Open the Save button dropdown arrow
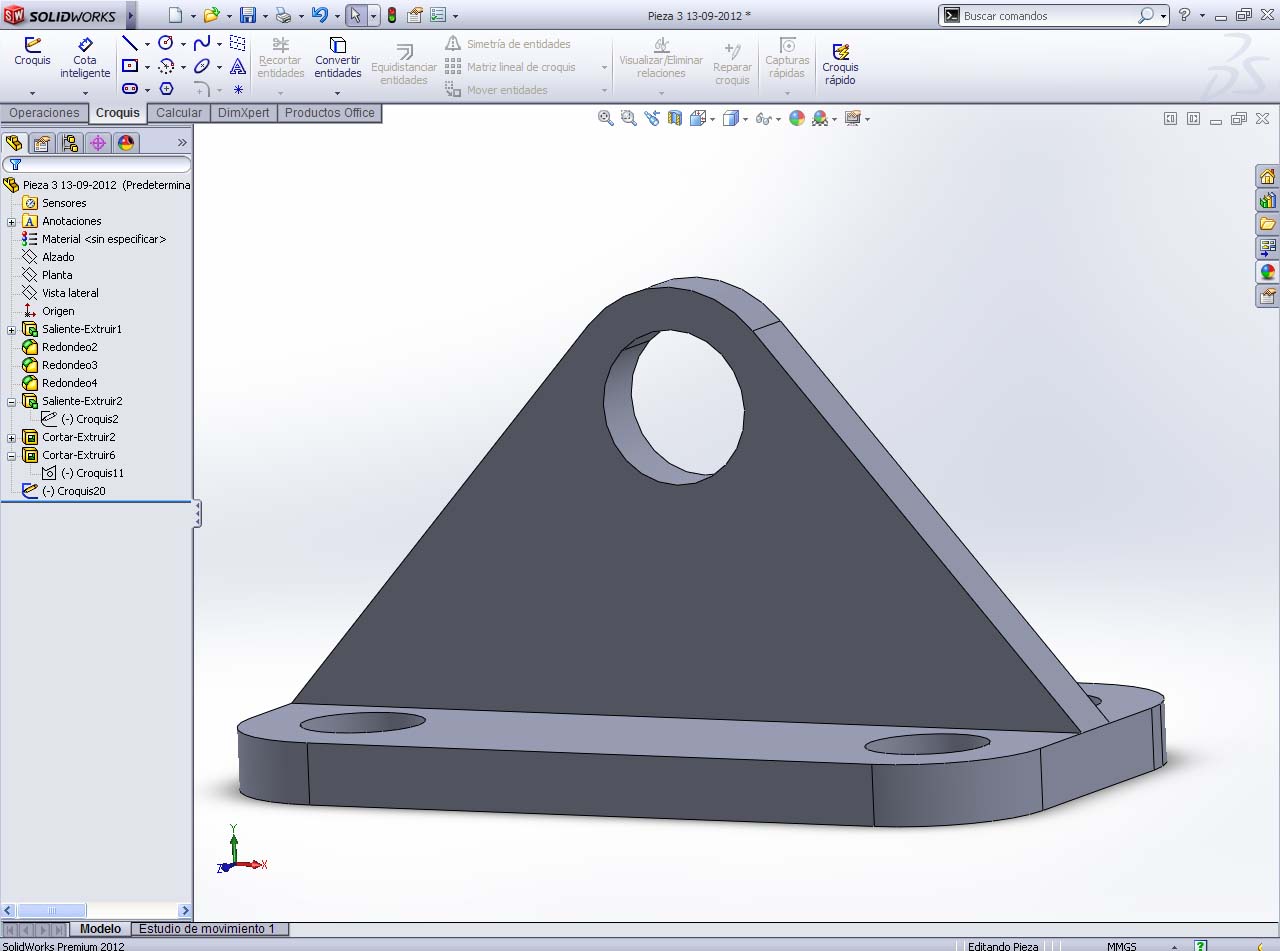 click(x=265, y=16)
